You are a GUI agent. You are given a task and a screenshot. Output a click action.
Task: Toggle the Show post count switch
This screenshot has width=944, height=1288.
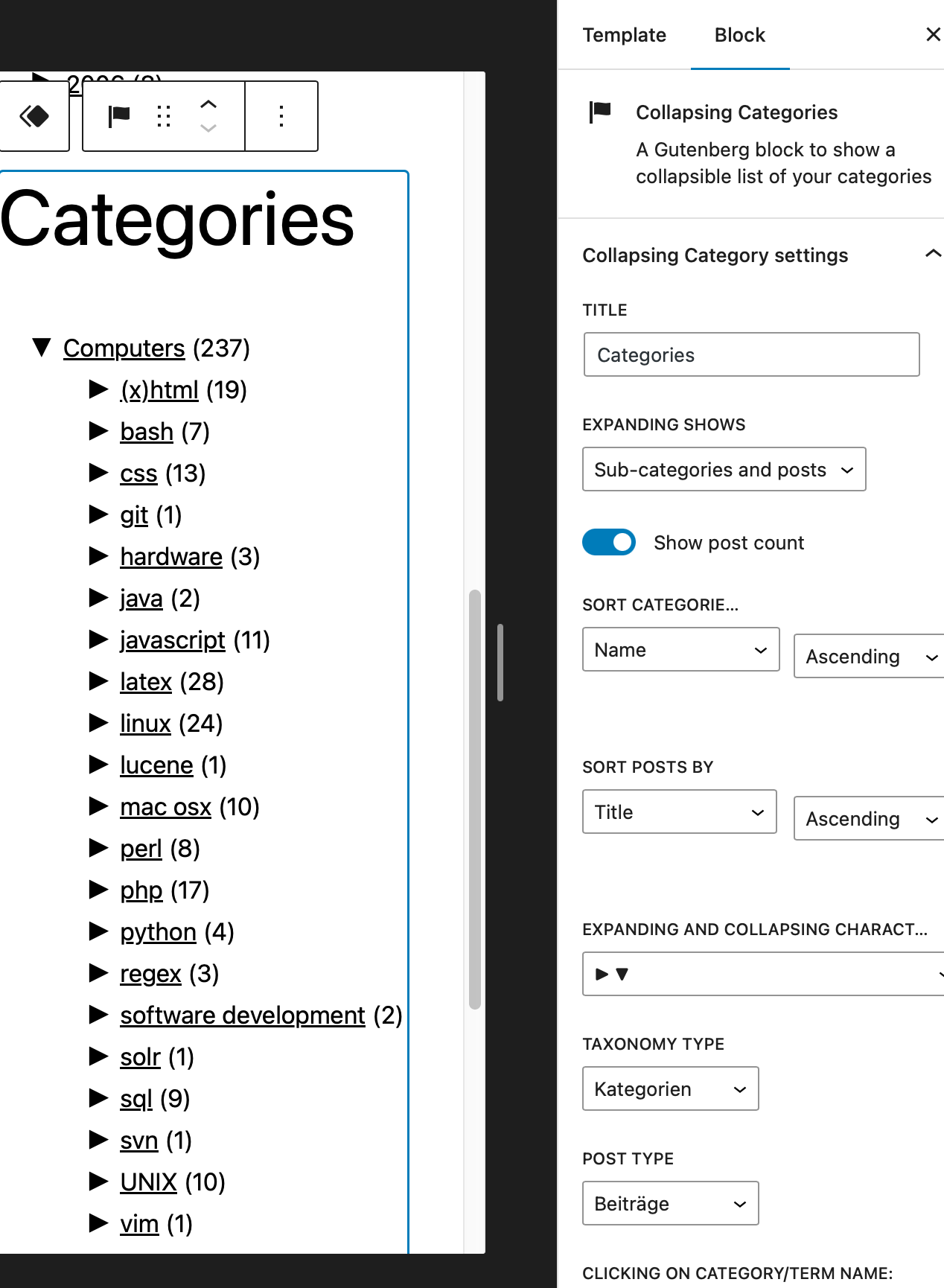click(x=609, y=542)
